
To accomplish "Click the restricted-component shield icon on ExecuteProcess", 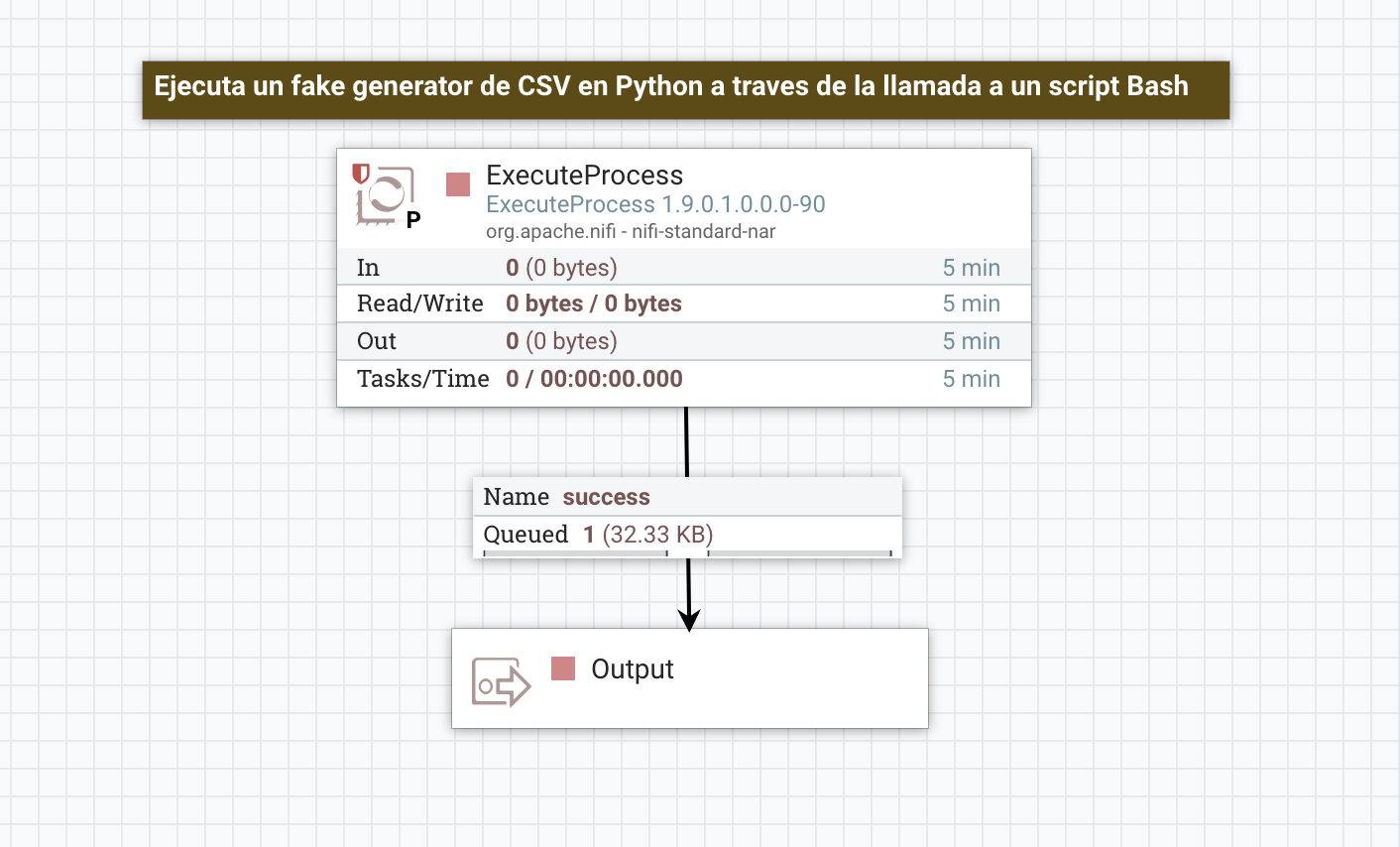I will coord(361,175).
